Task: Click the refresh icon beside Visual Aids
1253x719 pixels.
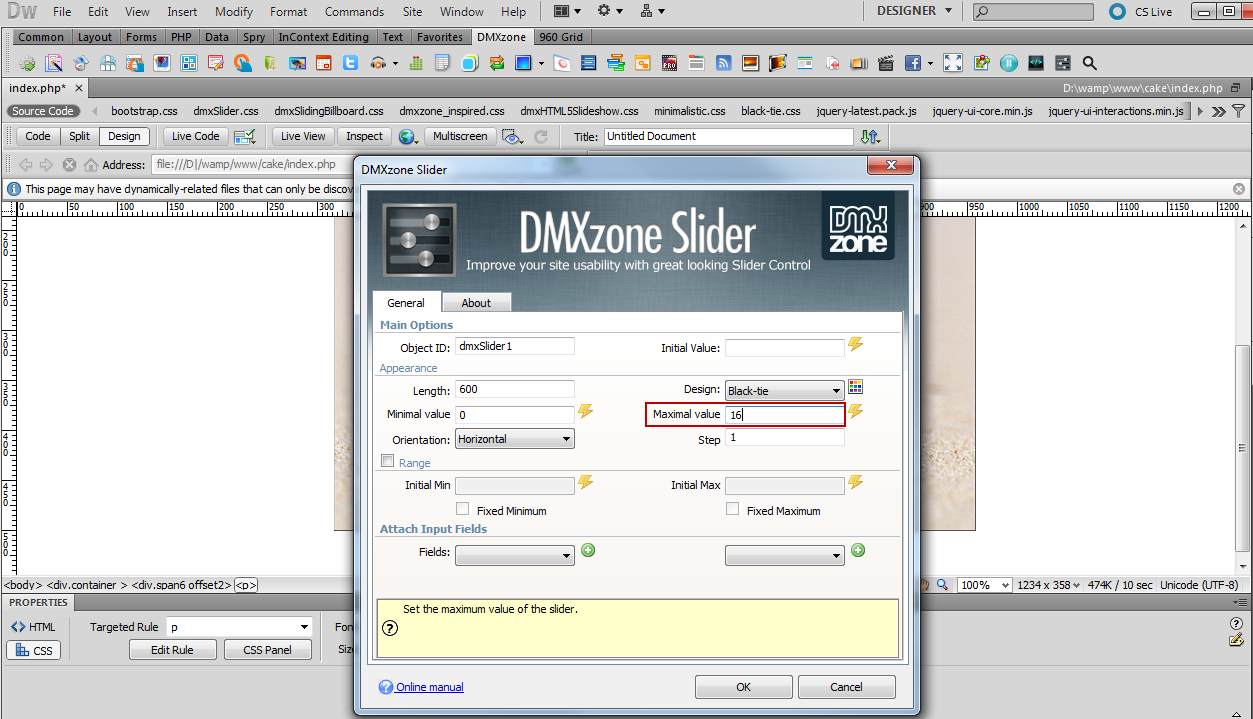Action: point(541,137)
